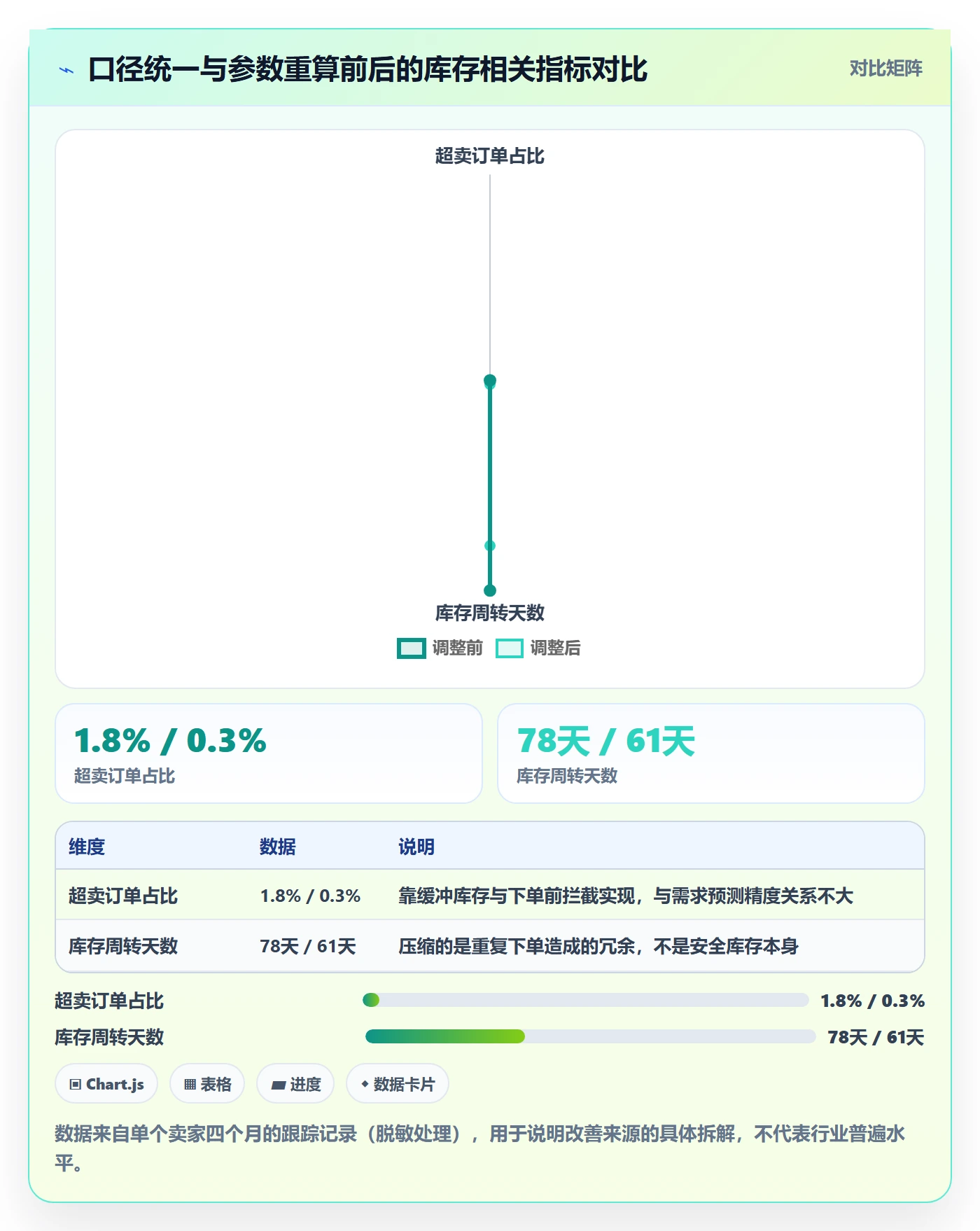Open the 1.8% / 0.3% data card
The image size is (980, 1231).
coord(269,753)
